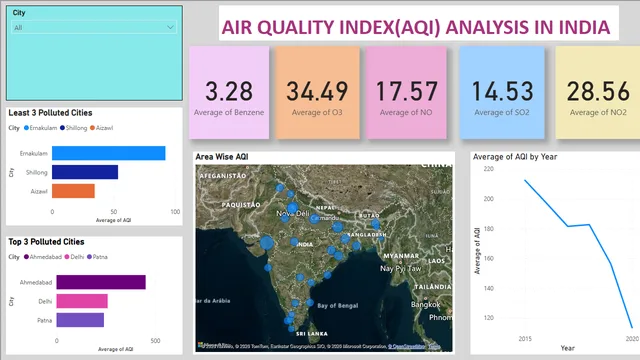Click the City dropdown chevron arrow
The width and height of the screenshot is (640, 360).
pyautogui.click(x=170, y=27)
